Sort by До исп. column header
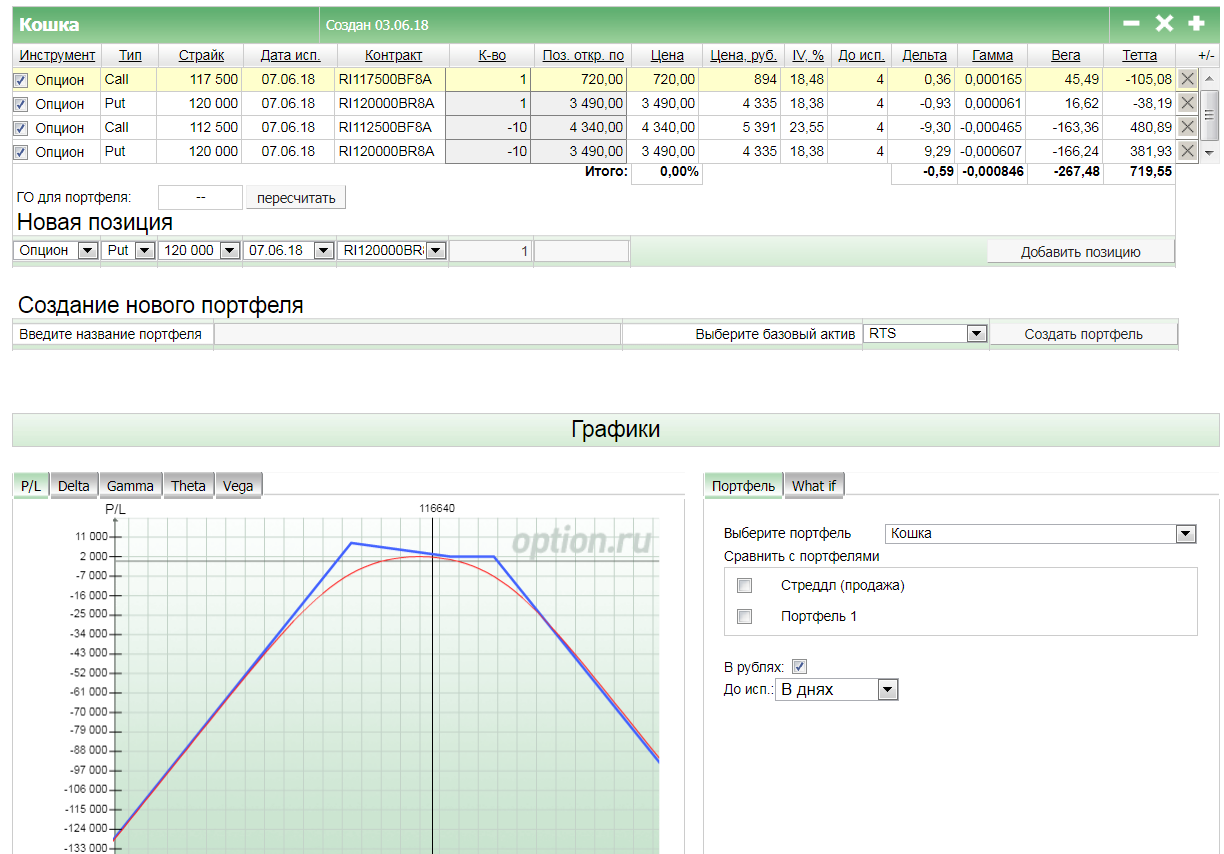Image resolution: width=1224 pixels, height=854 pixels. tap(861, 55)
